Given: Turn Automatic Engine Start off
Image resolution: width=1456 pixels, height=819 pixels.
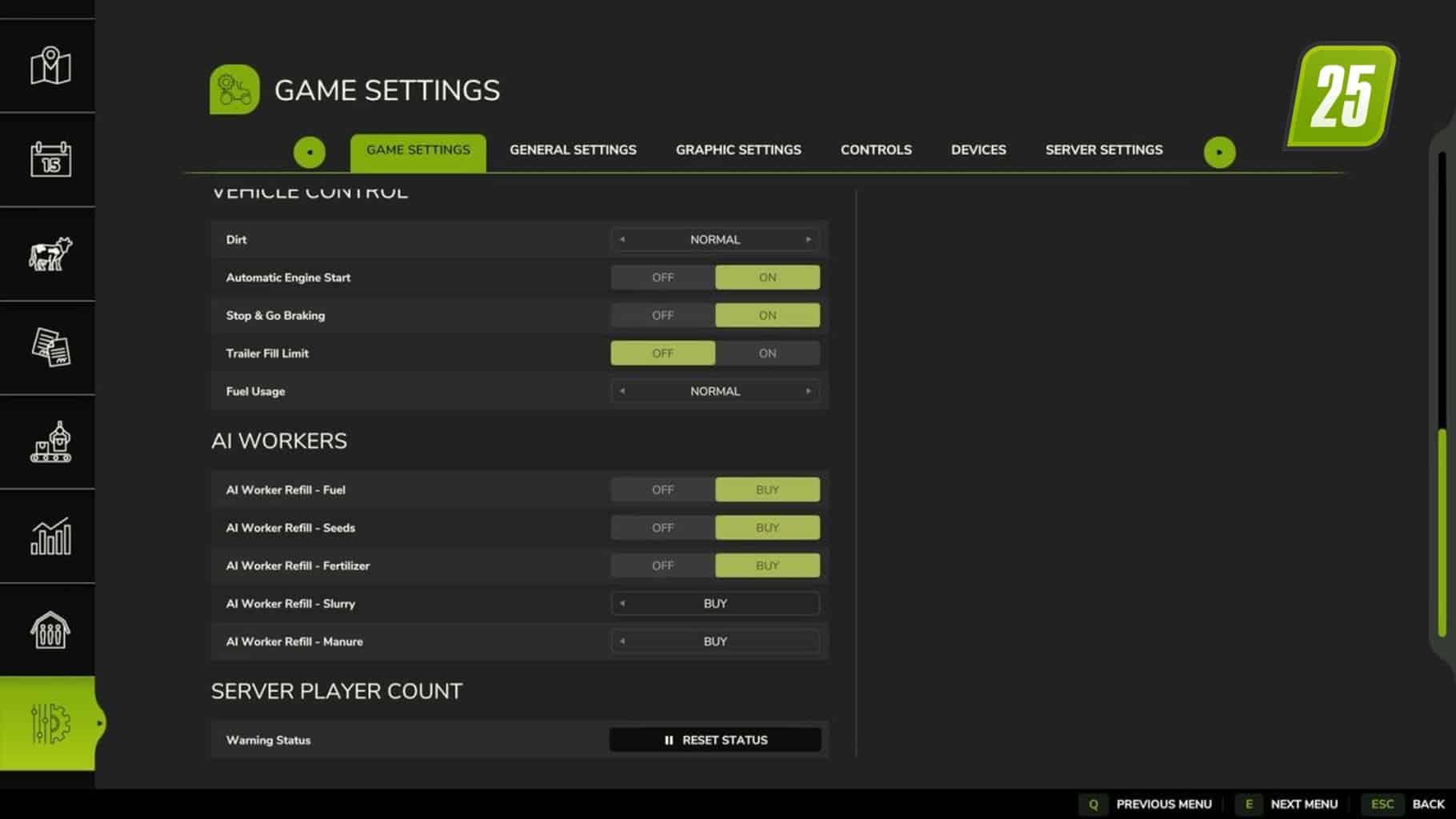Looking at the screenshot, I should click(662, 278).
